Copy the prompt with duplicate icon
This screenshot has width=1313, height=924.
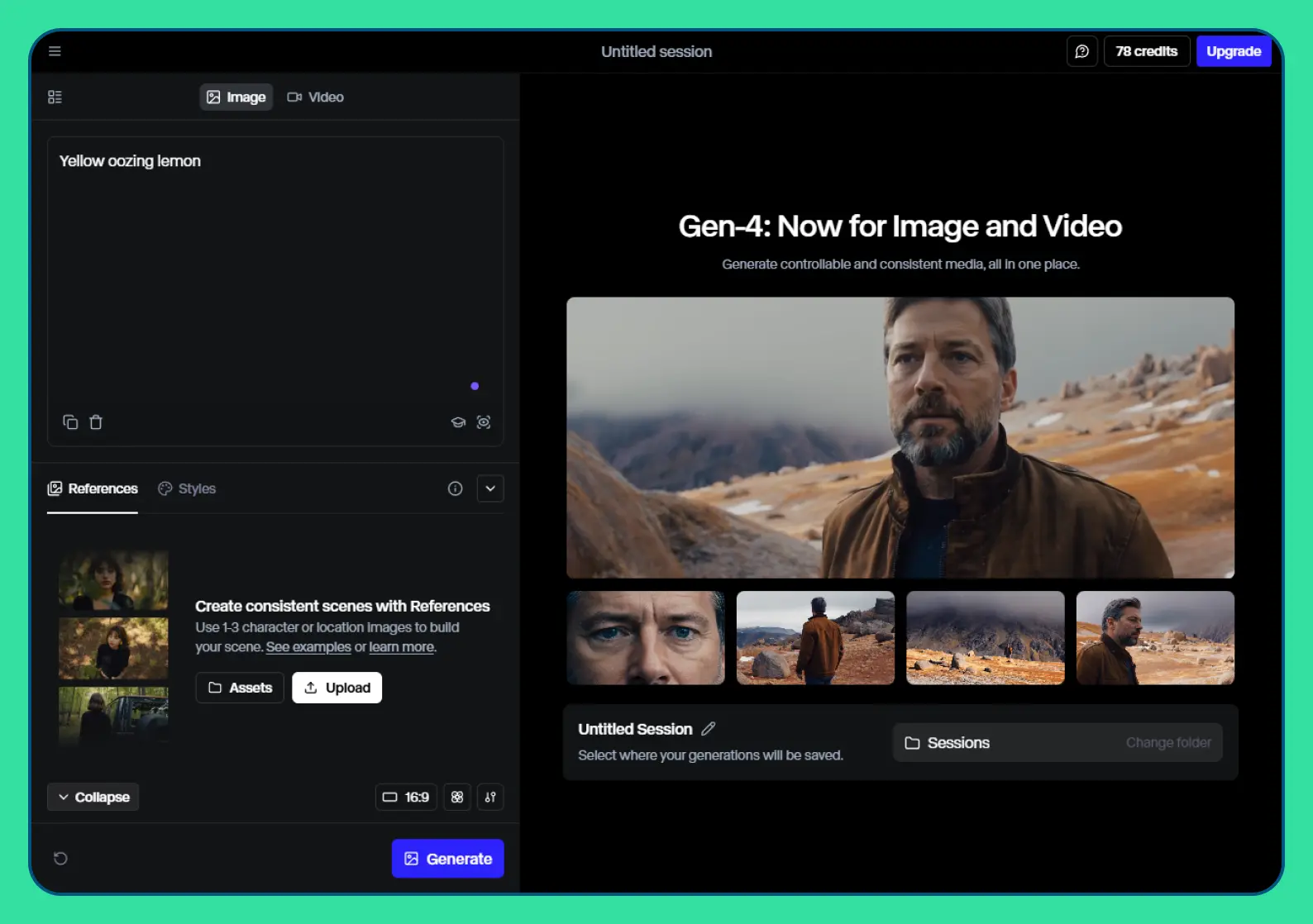pos(70,422)
